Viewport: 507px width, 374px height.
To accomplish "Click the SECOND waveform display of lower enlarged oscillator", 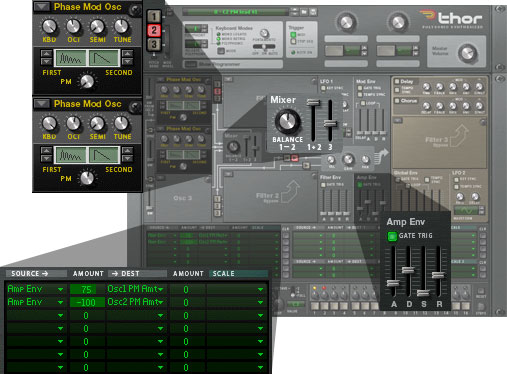I will click(x=103, y=155).
